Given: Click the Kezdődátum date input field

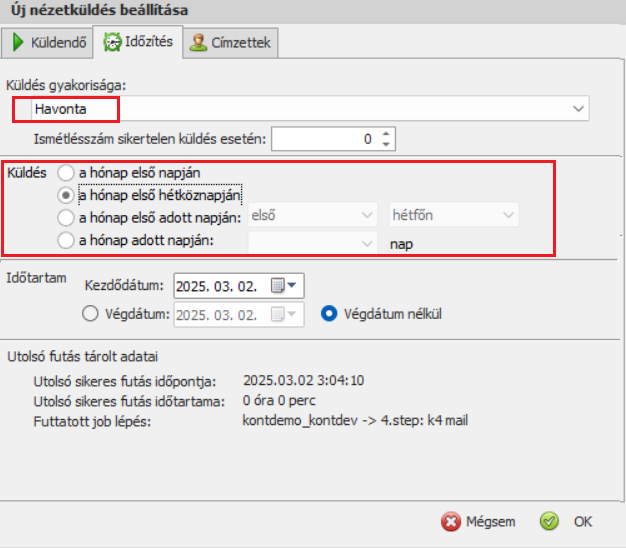Looking at the screenshot, I should [217, 286].
